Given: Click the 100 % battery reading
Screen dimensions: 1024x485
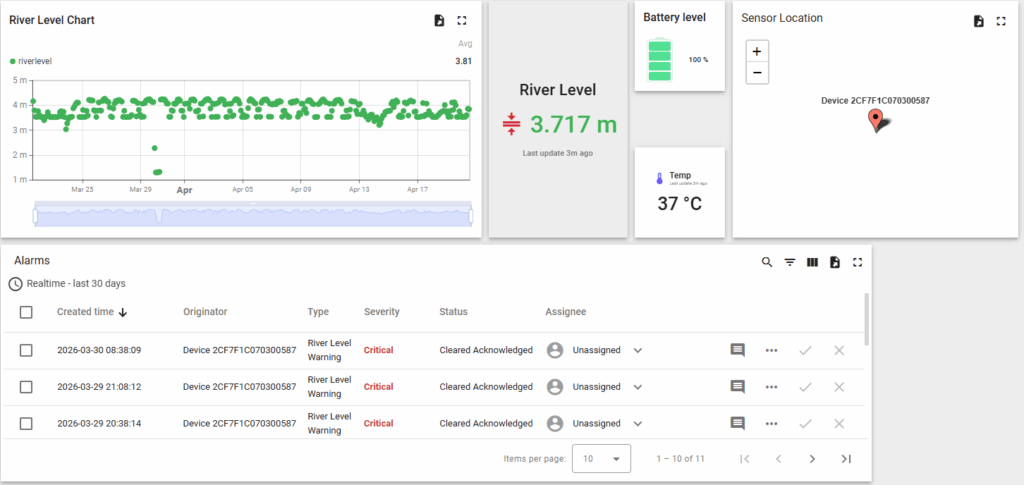Looking at the screenshot, I should click(698, 60).
